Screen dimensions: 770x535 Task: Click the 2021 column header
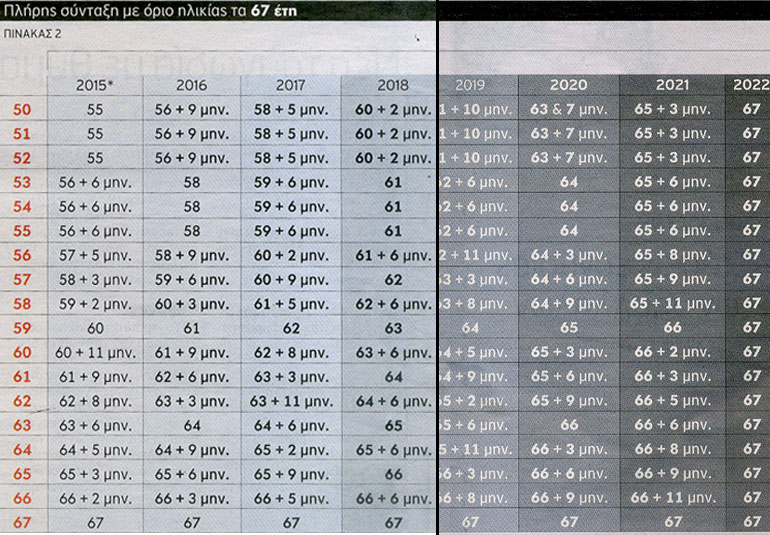point(673,85)
